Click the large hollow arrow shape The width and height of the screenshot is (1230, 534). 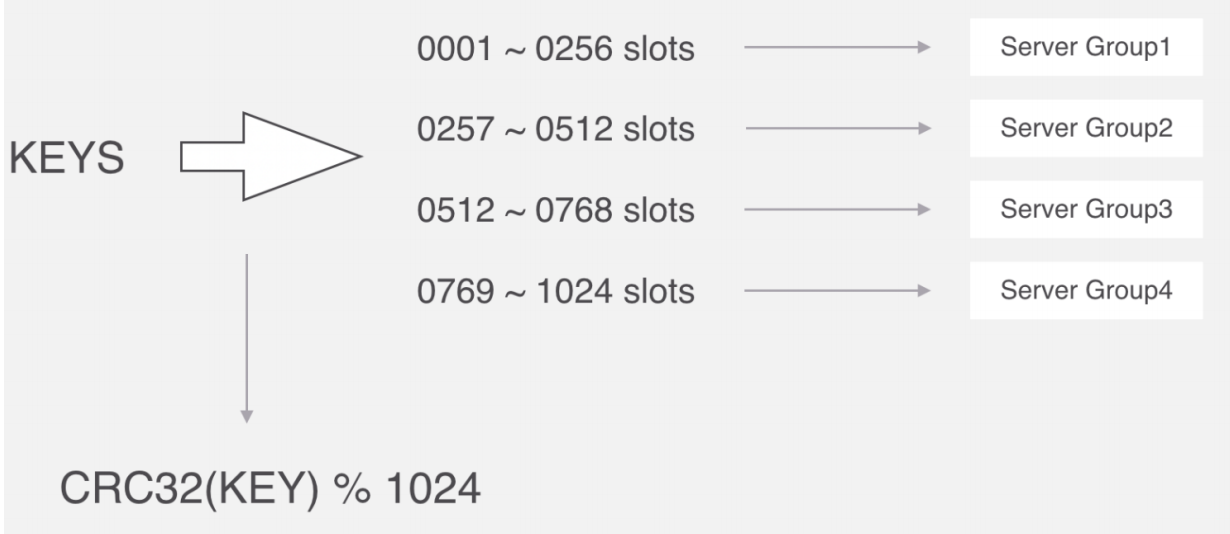pyautogui.click(x=270, y=157)
